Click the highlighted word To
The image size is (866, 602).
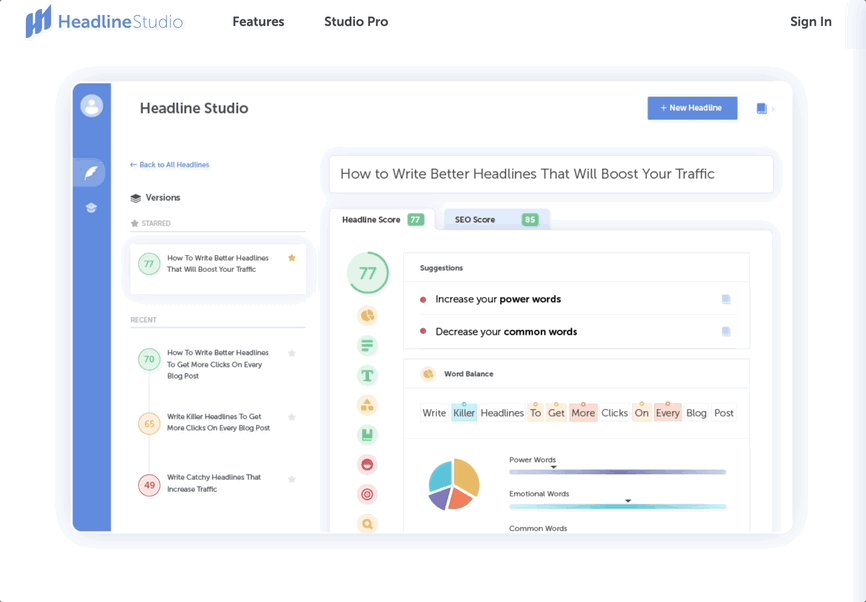coord(536,413)
